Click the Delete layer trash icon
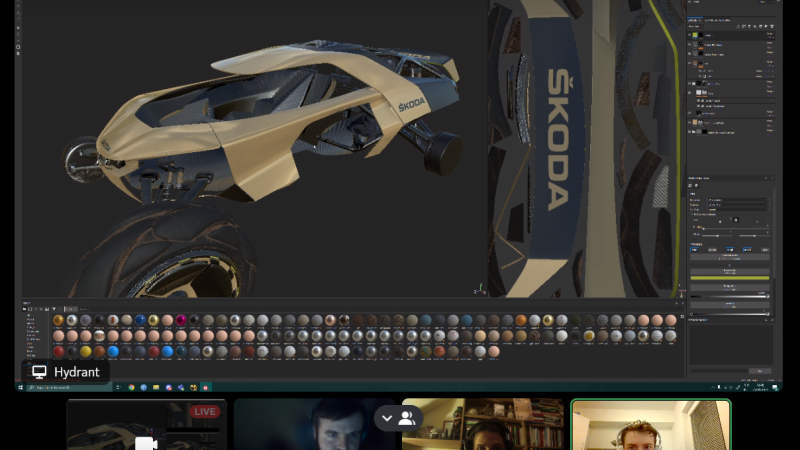This screenshot has width=800, height=450. (x=772, y=27)
